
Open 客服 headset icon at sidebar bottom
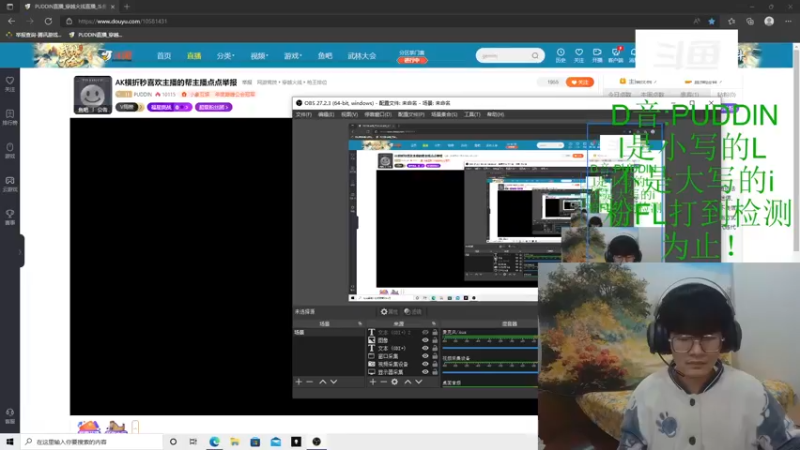(x=10, y=416)
